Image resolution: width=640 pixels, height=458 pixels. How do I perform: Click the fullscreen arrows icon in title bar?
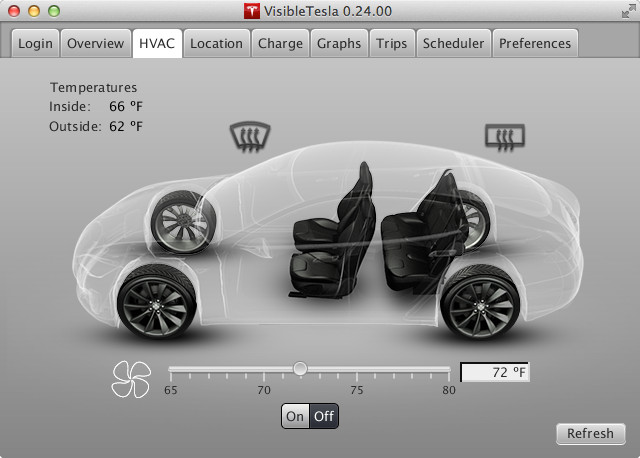coord(628,11)
